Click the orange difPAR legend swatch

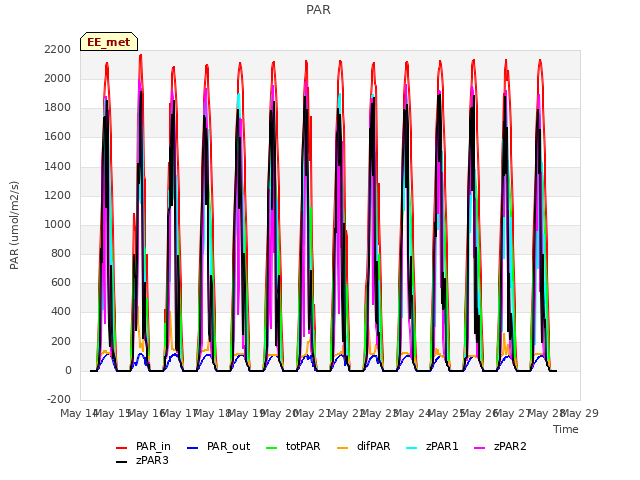(342, 448)
